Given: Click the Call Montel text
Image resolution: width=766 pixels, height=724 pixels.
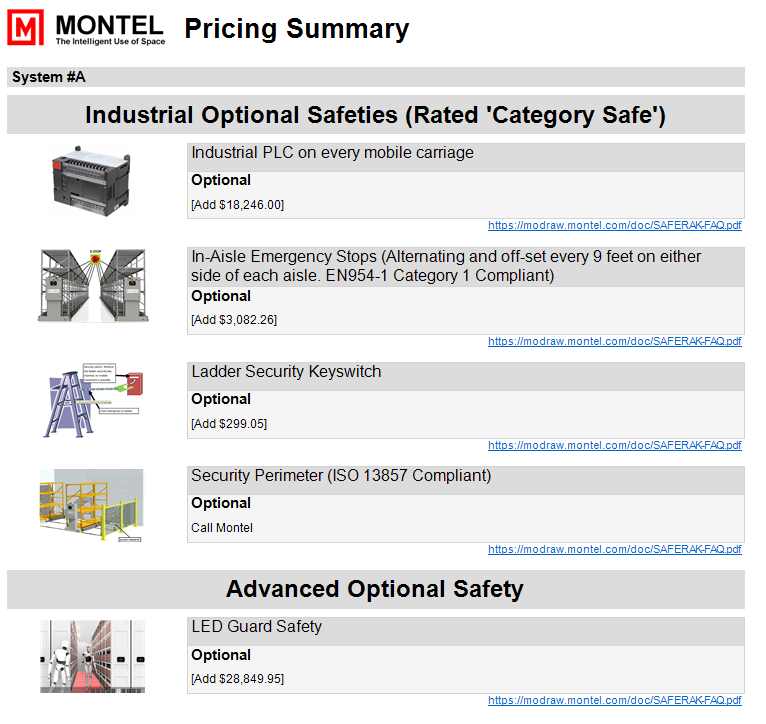Looking at the screenshot, I should pos(222,528).
